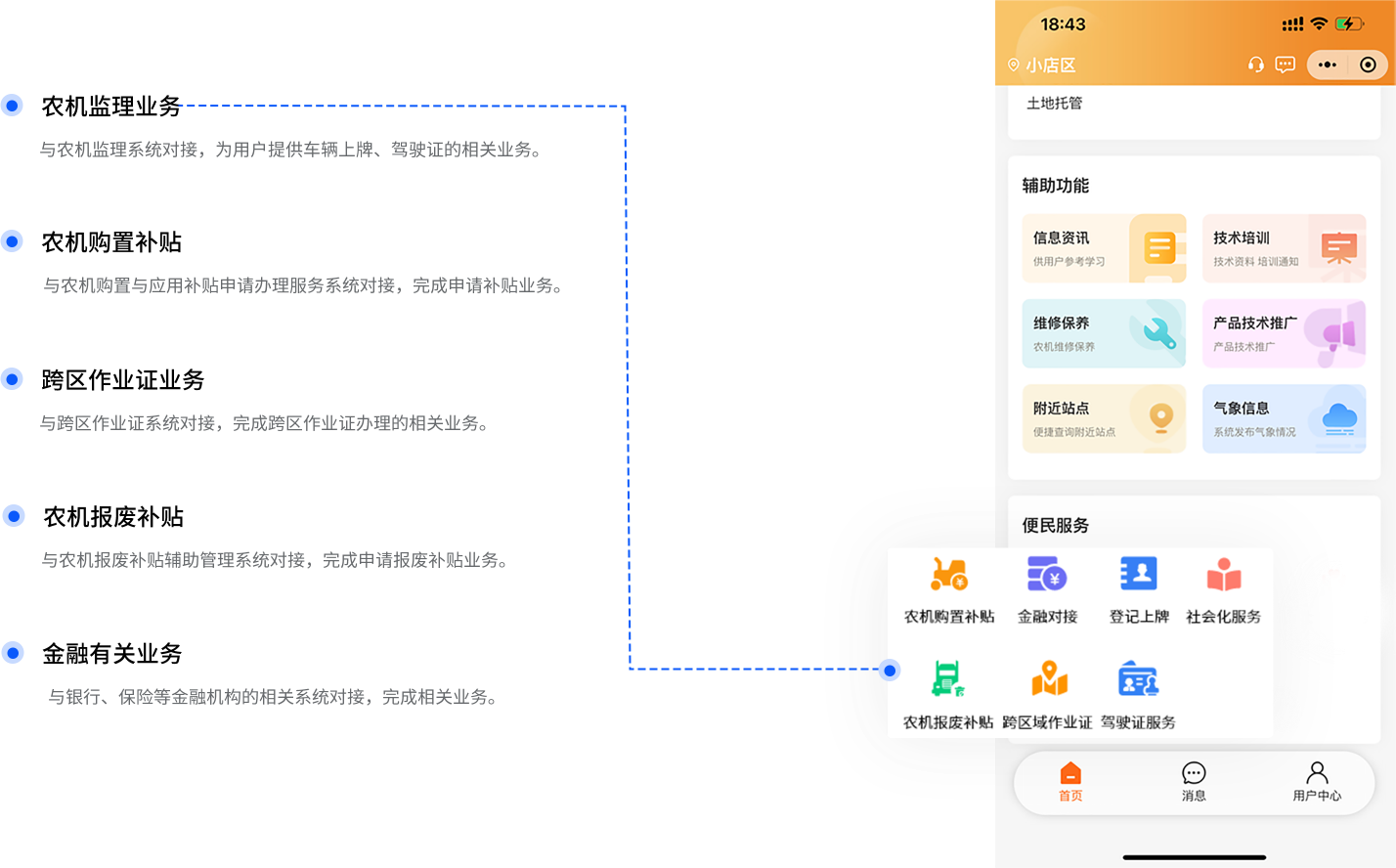Click the headset customer service icon
The width and height of the screenshot is (1396, 868).
[x=1256, y=65]
